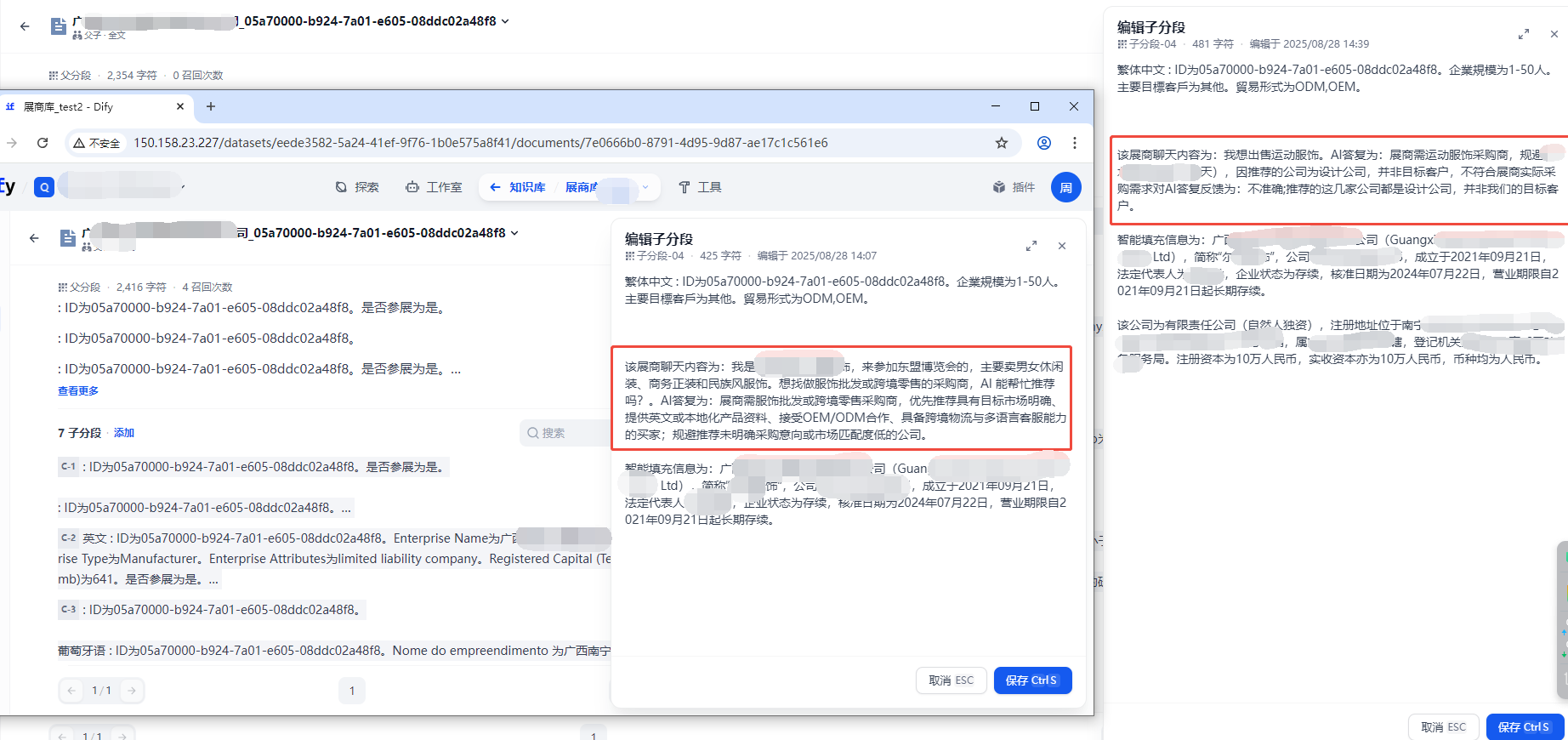Open the new tab plus button
Screen dimensions: 1568x740
pyautogui.click(x=211, y=106)
